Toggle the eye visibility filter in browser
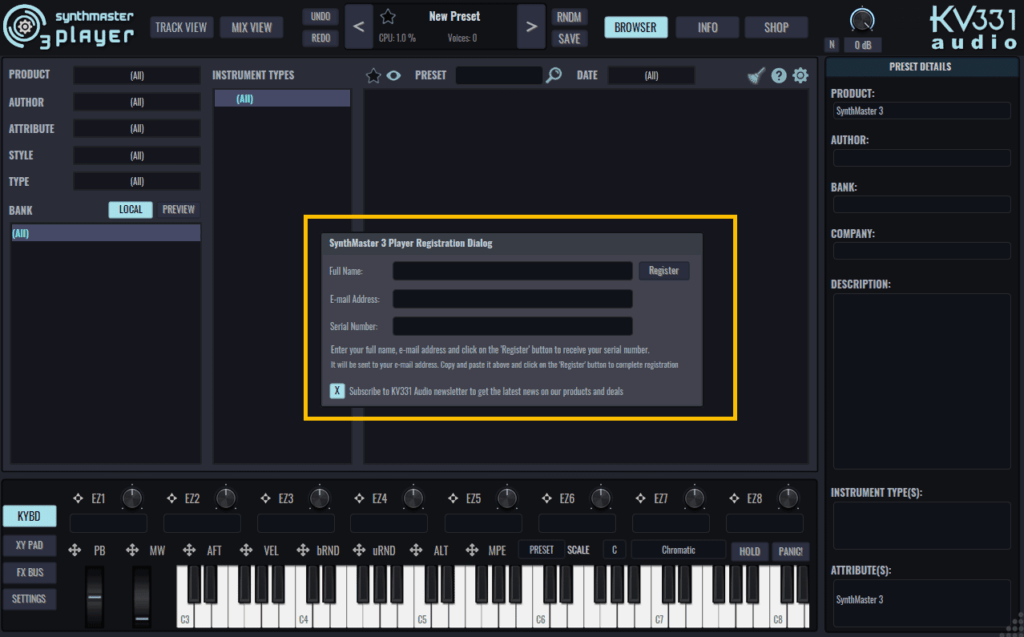 (393, 76)
